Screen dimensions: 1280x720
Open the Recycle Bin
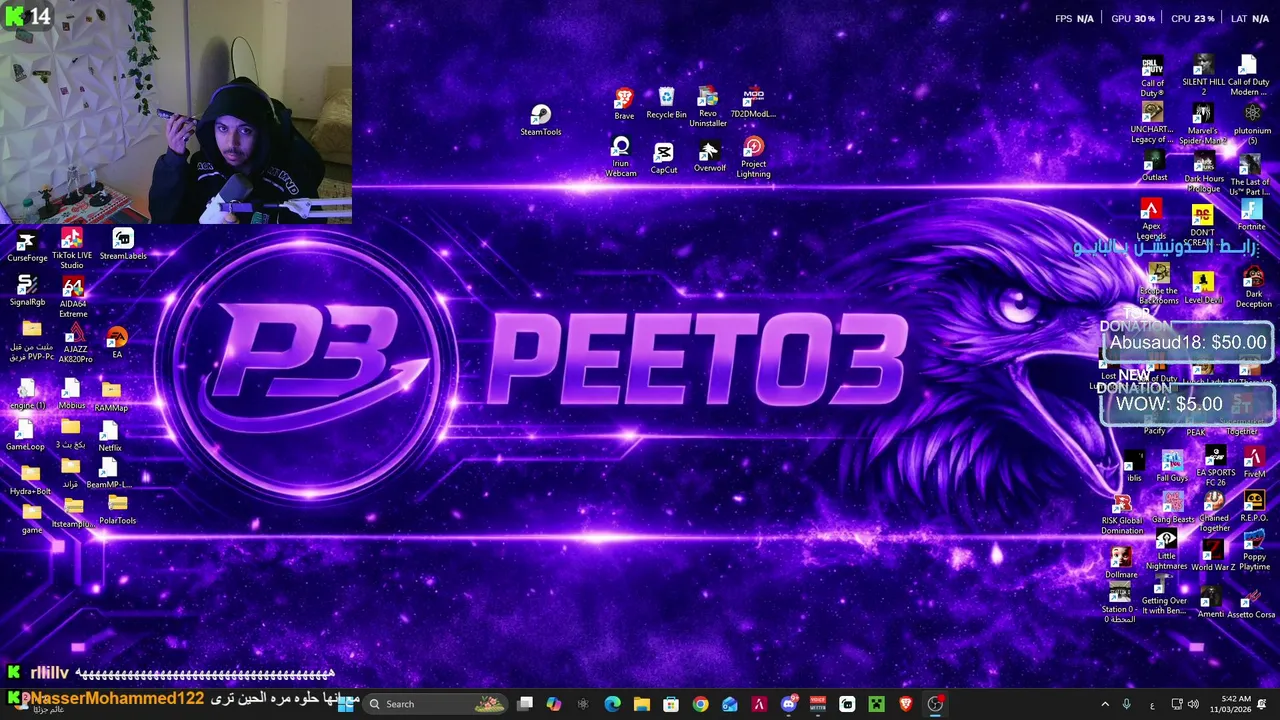(666, 104)
